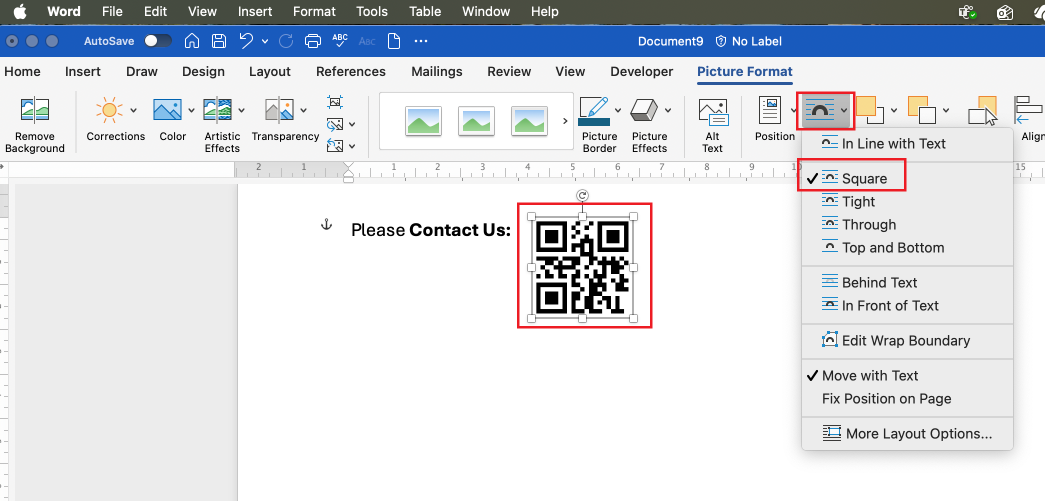1045x501 pixels.
Task: Click the Align objects icon
Action: (x=1028, y=110)
